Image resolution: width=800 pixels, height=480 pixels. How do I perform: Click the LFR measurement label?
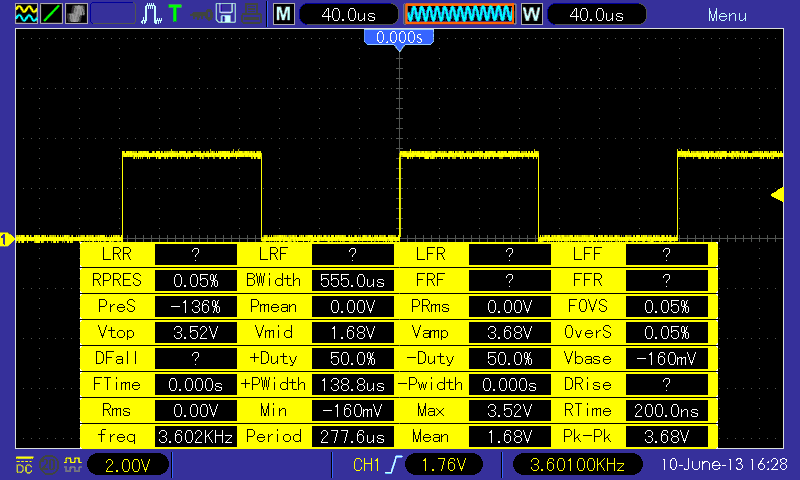[430, 254]
